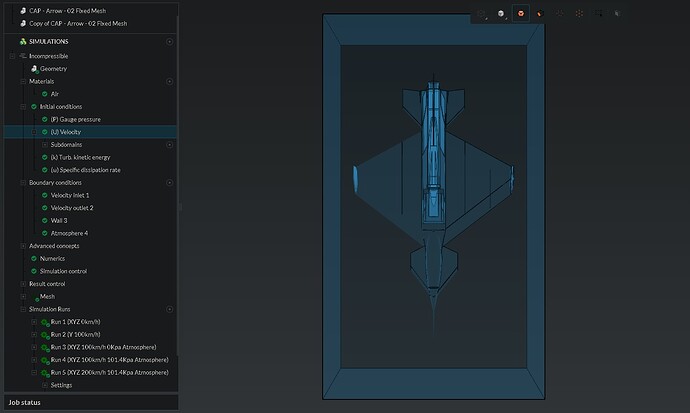Image resolution: width=690 pixels, height=413 pixels.
Task: Collapse the Simulation Runs node
Action: (x=23, y=309)
